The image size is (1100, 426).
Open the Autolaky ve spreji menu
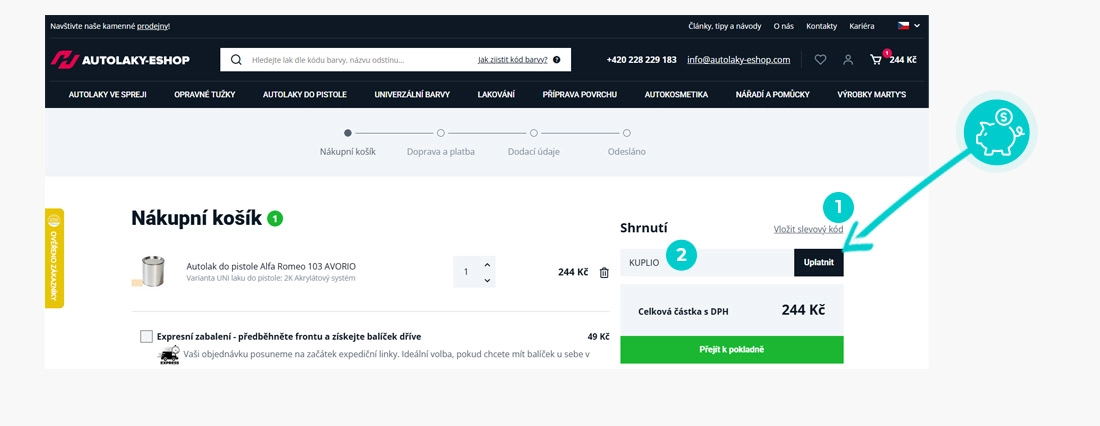pyautogui.click(x=107, y=95)
